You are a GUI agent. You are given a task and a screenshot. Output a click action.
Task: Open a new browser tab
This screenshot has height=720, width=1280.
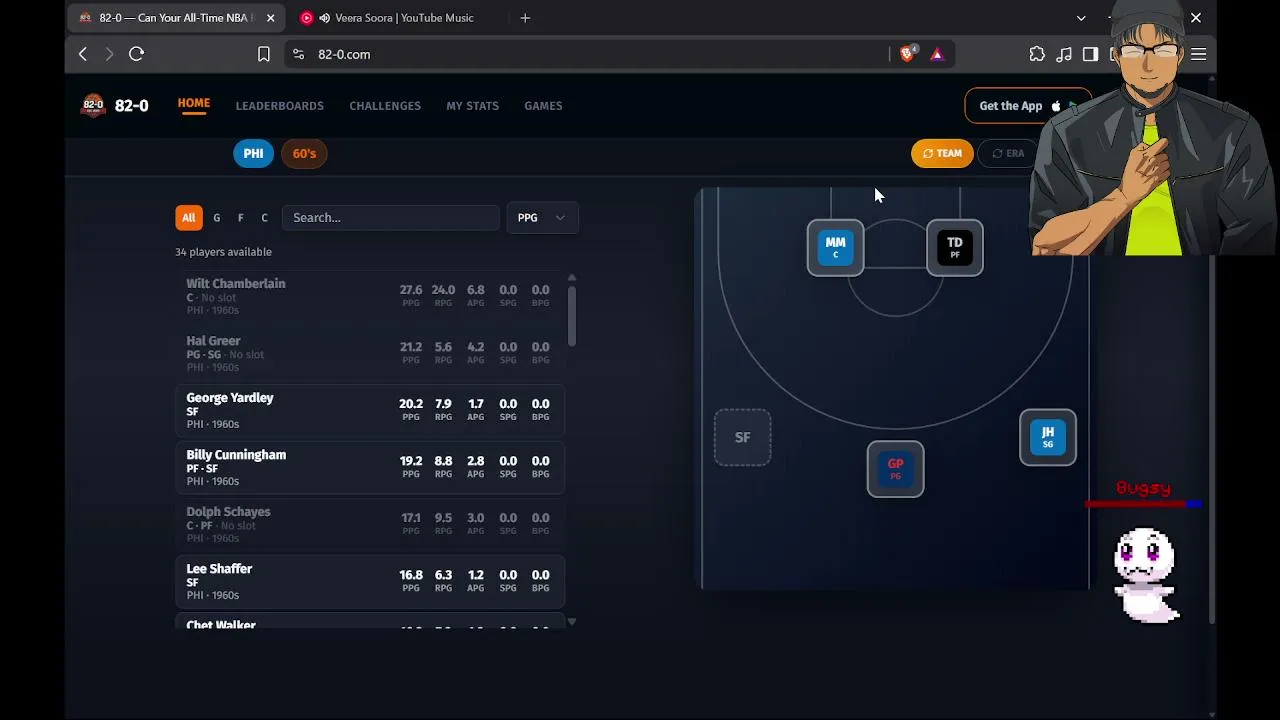pos(525,18)
